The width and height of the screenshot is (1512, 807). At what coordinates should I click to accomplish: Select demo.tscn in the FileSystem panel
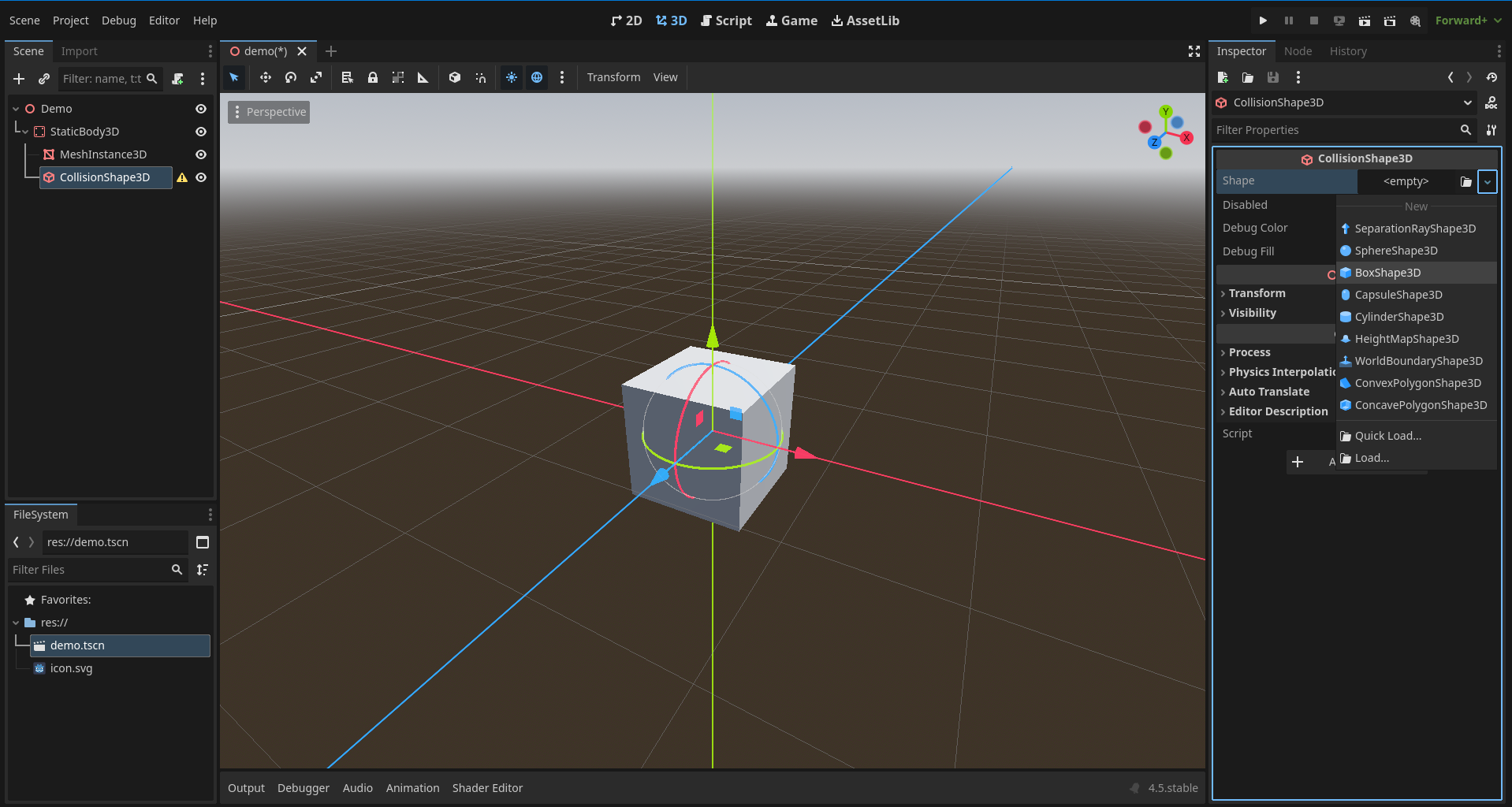76,645
